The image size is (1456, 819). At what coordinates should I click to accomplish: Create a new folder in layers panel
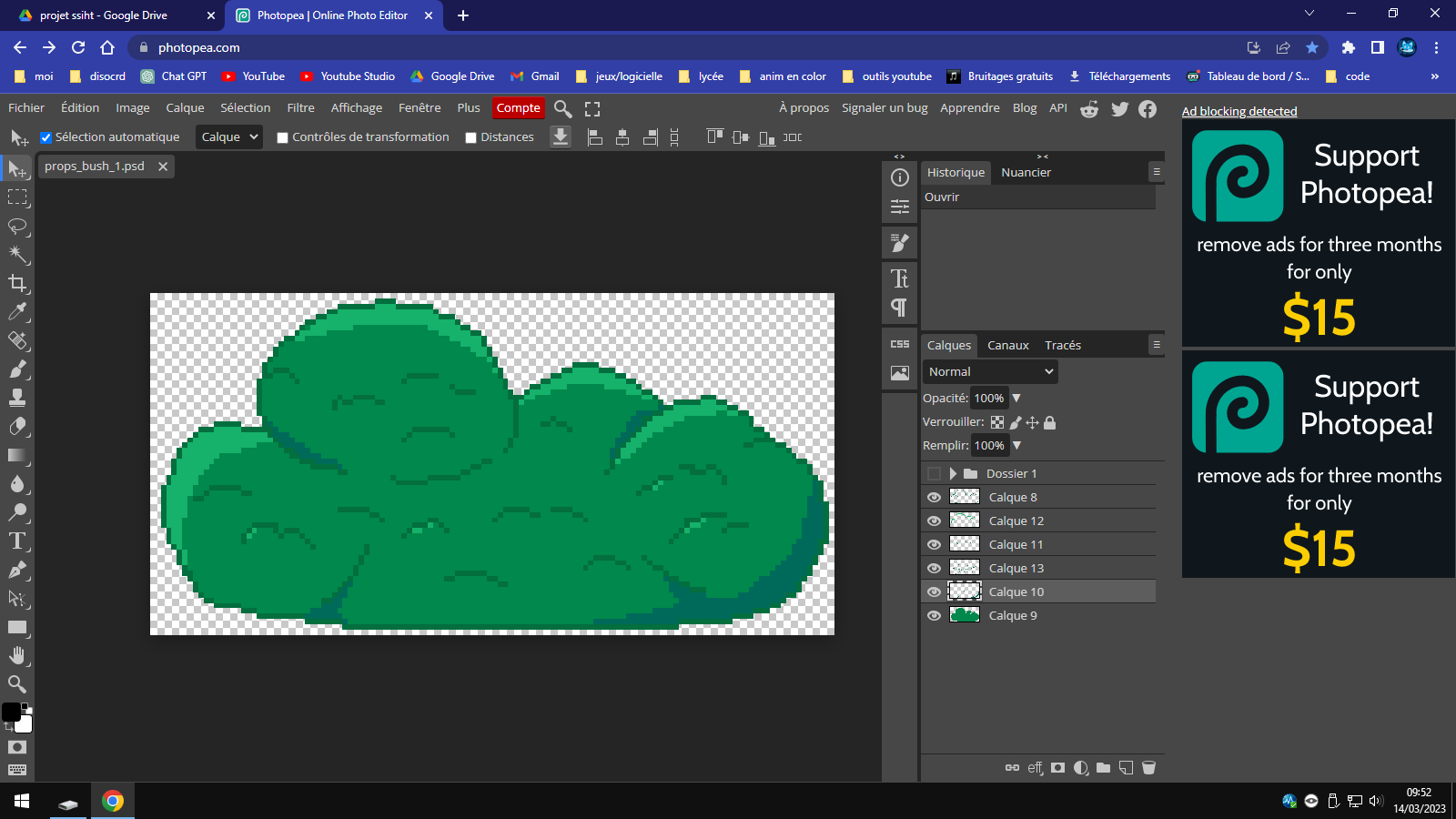click(1103, 768)
